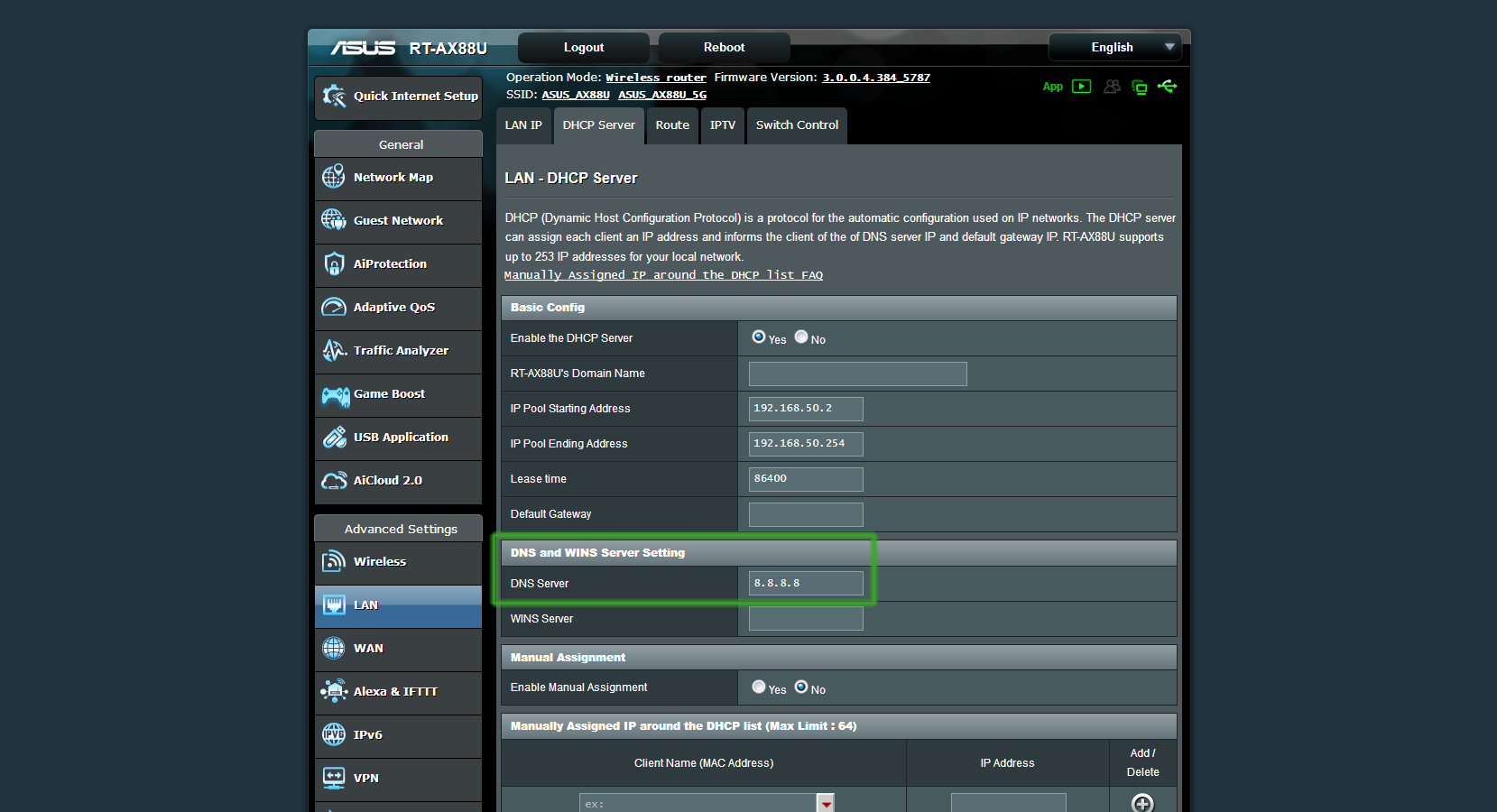Click the IPv6 globe icon

(x=334, y=734)
